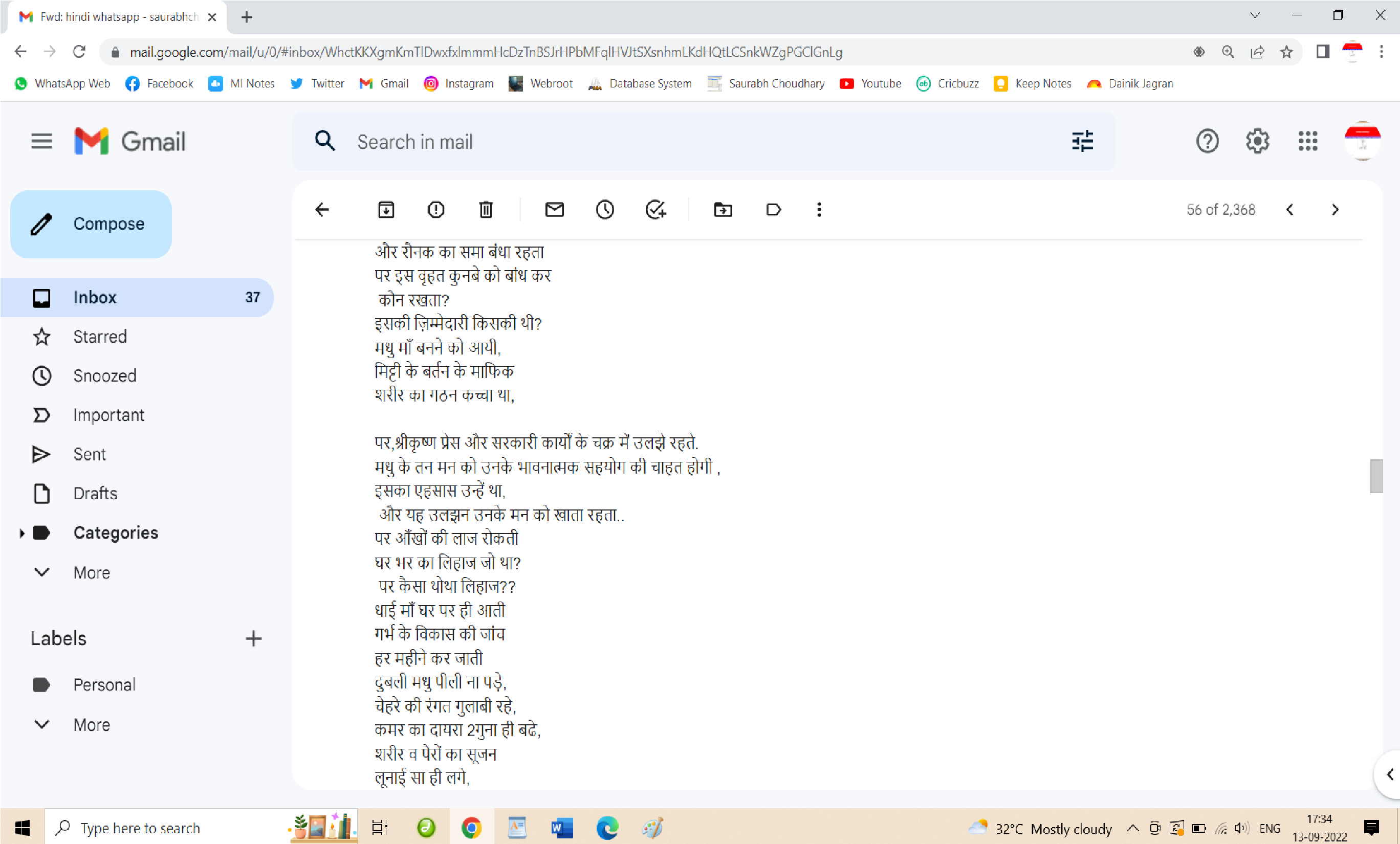Screen dimensions: 1400x844
Task: Click the email page vertical scrollbar thumb
Action: pyautogui.click(x=1376, y=476)
